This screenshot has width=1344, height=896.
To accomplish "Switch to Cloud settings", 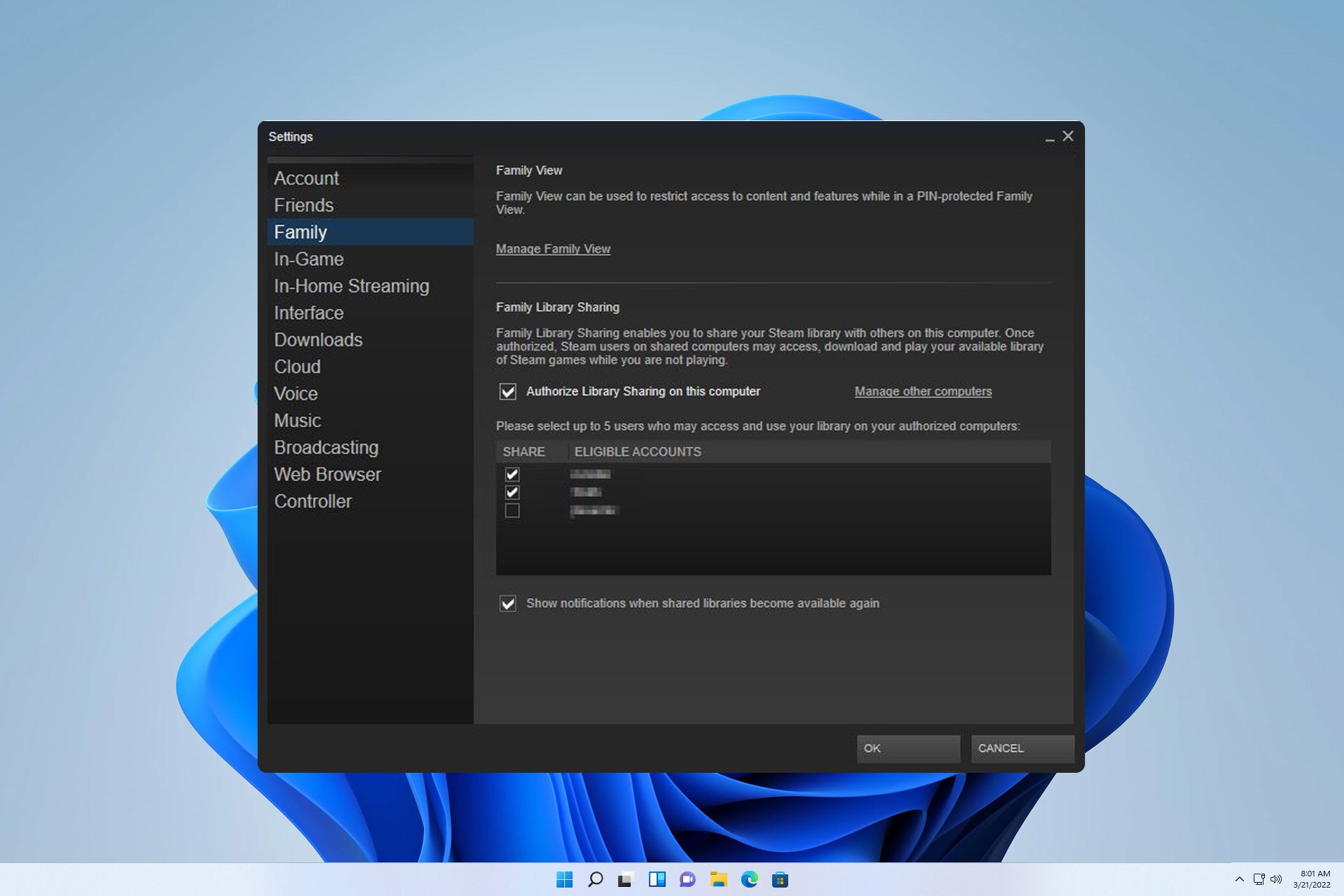I will click(x=370, y=367).
